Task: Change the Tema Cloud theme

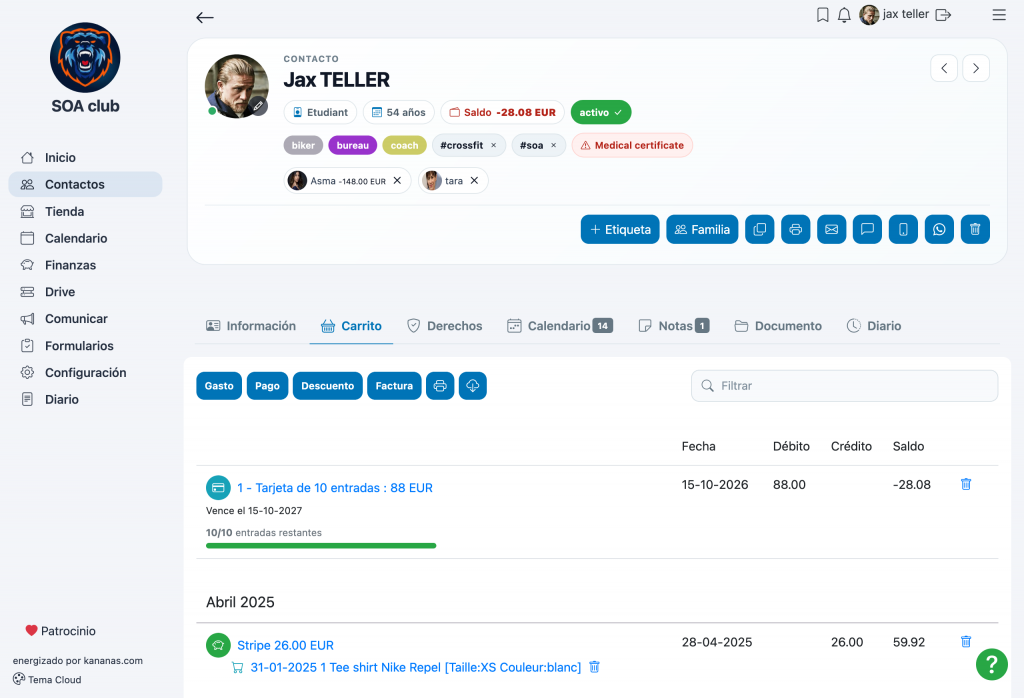Action: click(47, 679)
